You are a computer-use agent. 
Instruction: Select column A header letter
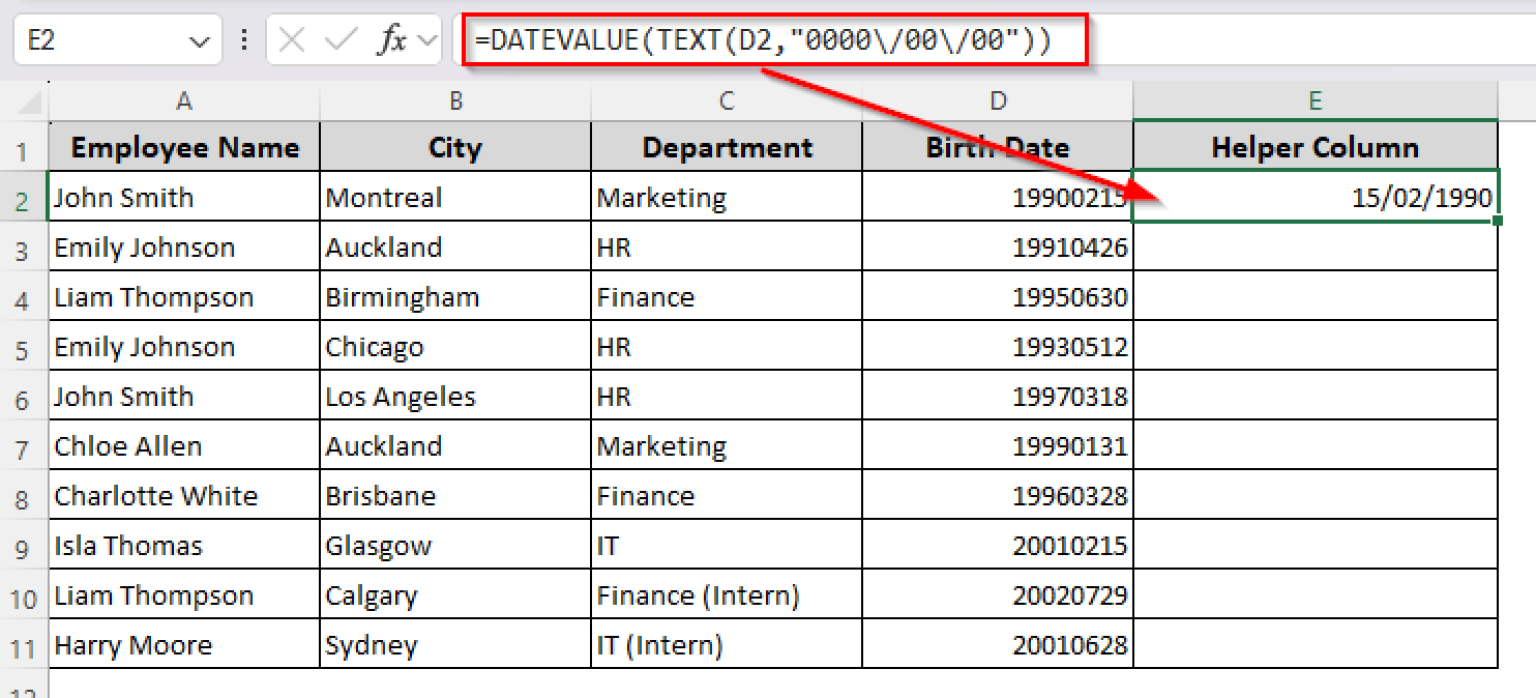pos(183,100)
